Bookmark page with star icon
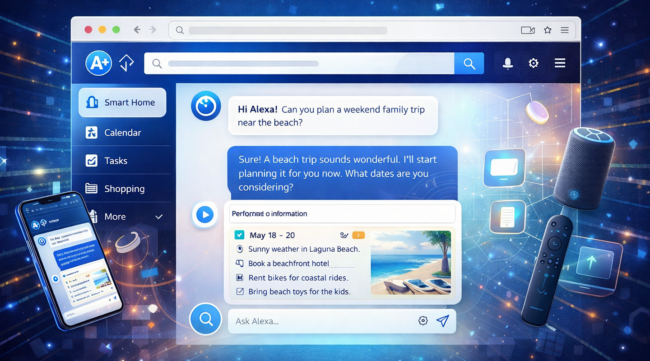Screen dimensions: 650x361 (x=548, y=30)
